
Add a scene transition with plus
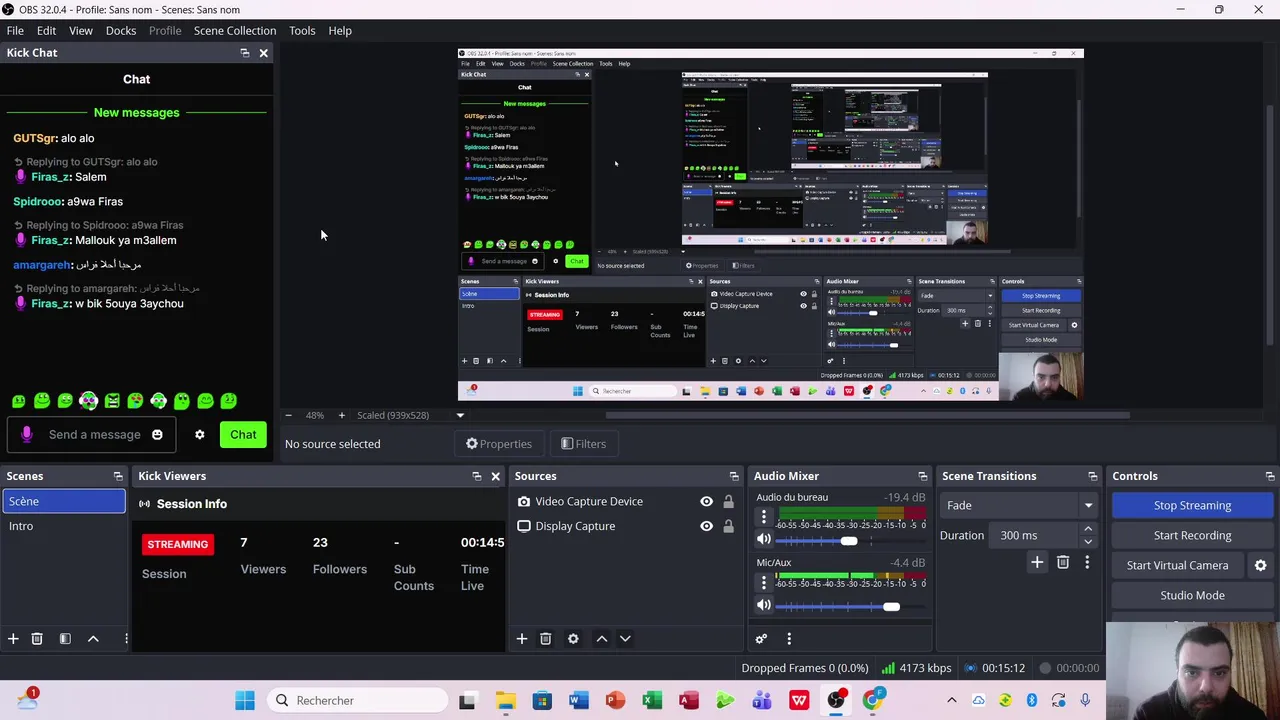[1037, 563]
